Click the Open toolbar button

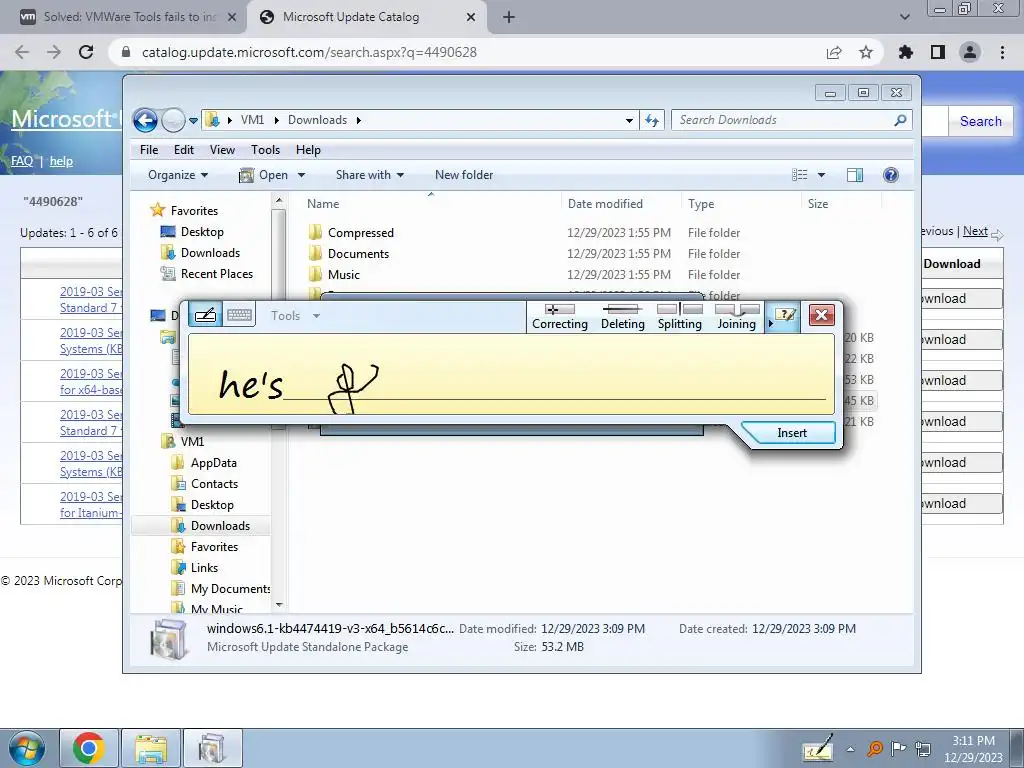click(x=264, y=175)
